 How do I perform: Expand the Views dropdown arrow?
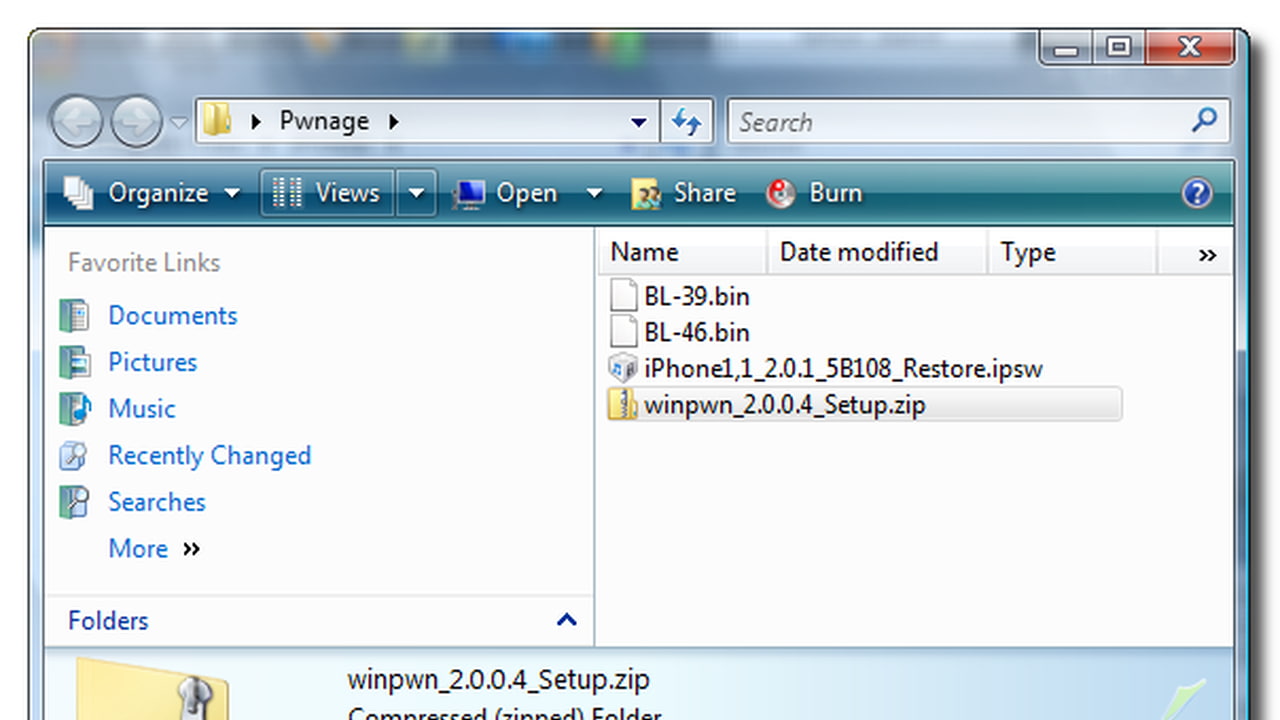coord(417,193)
